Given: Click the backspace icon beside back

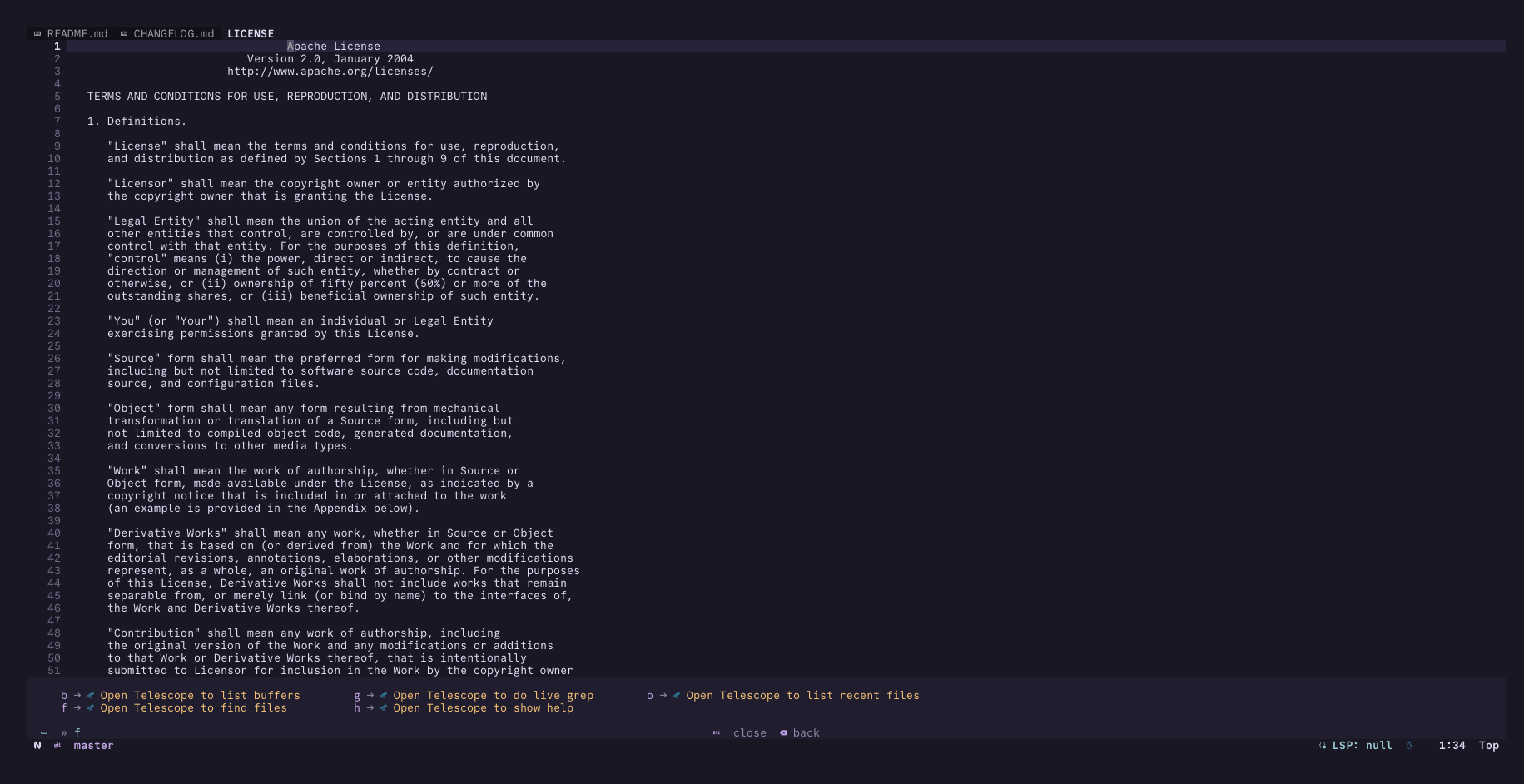Looking at the screenshot, I should click(x=783, y=733).
